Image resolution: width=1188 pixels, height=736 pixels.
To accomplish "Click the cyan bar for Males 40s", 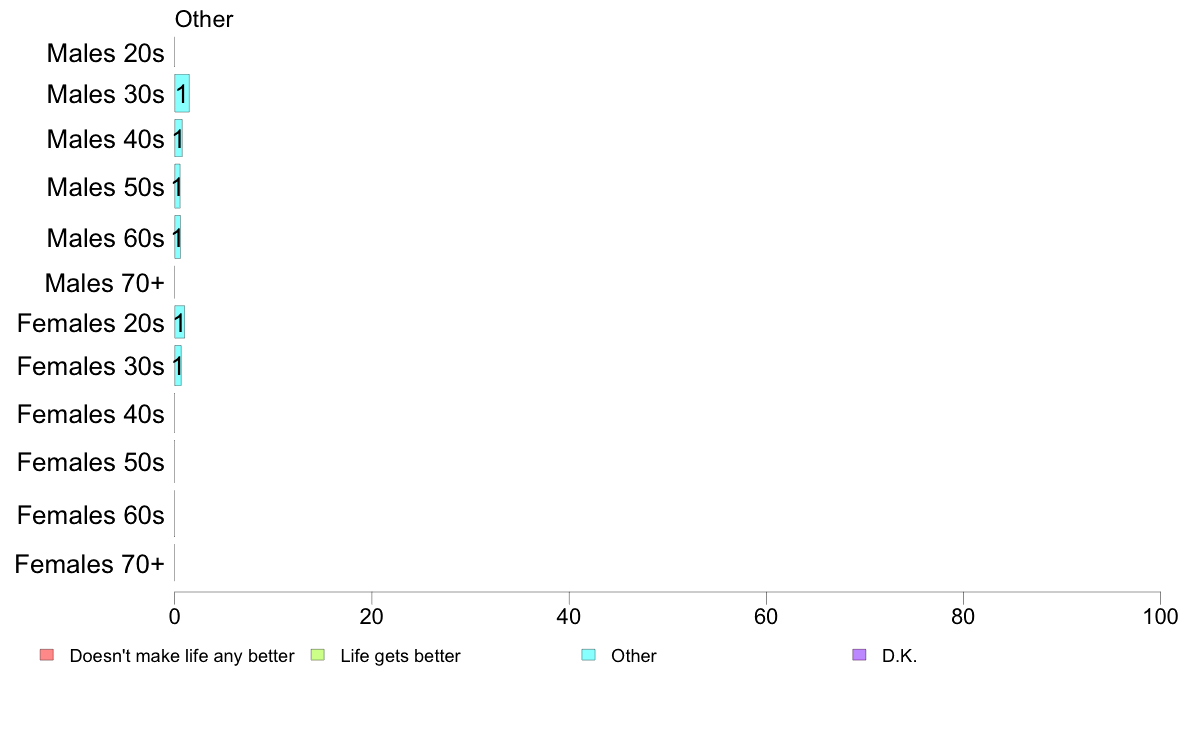I will coord(178,139).
